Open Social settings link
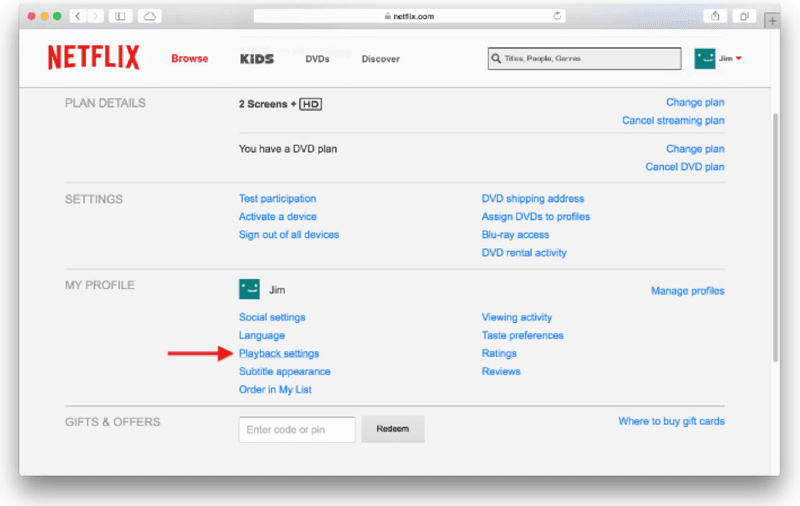Viewport: 800px width, 506px height. [272, 317]
